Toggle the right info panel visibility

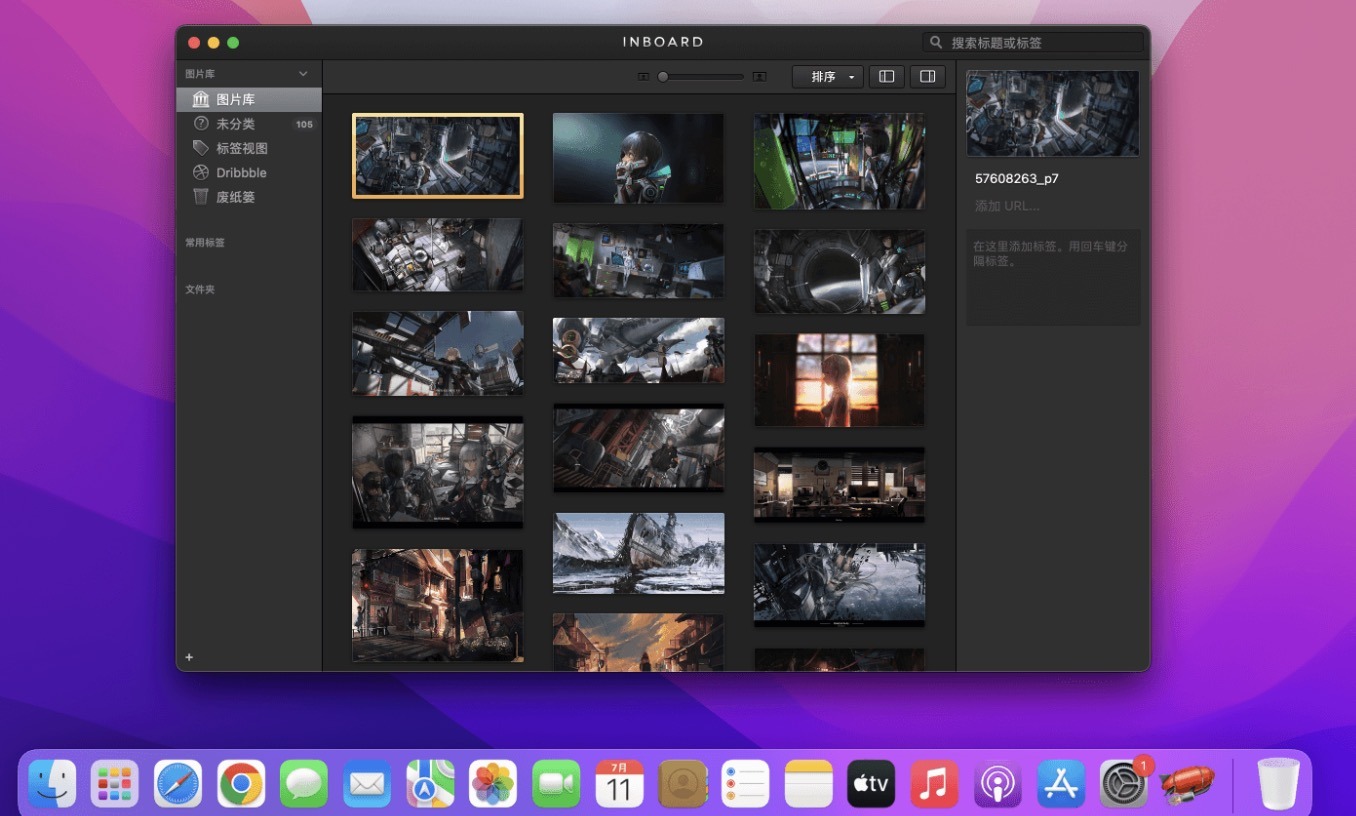coord(927,77)
